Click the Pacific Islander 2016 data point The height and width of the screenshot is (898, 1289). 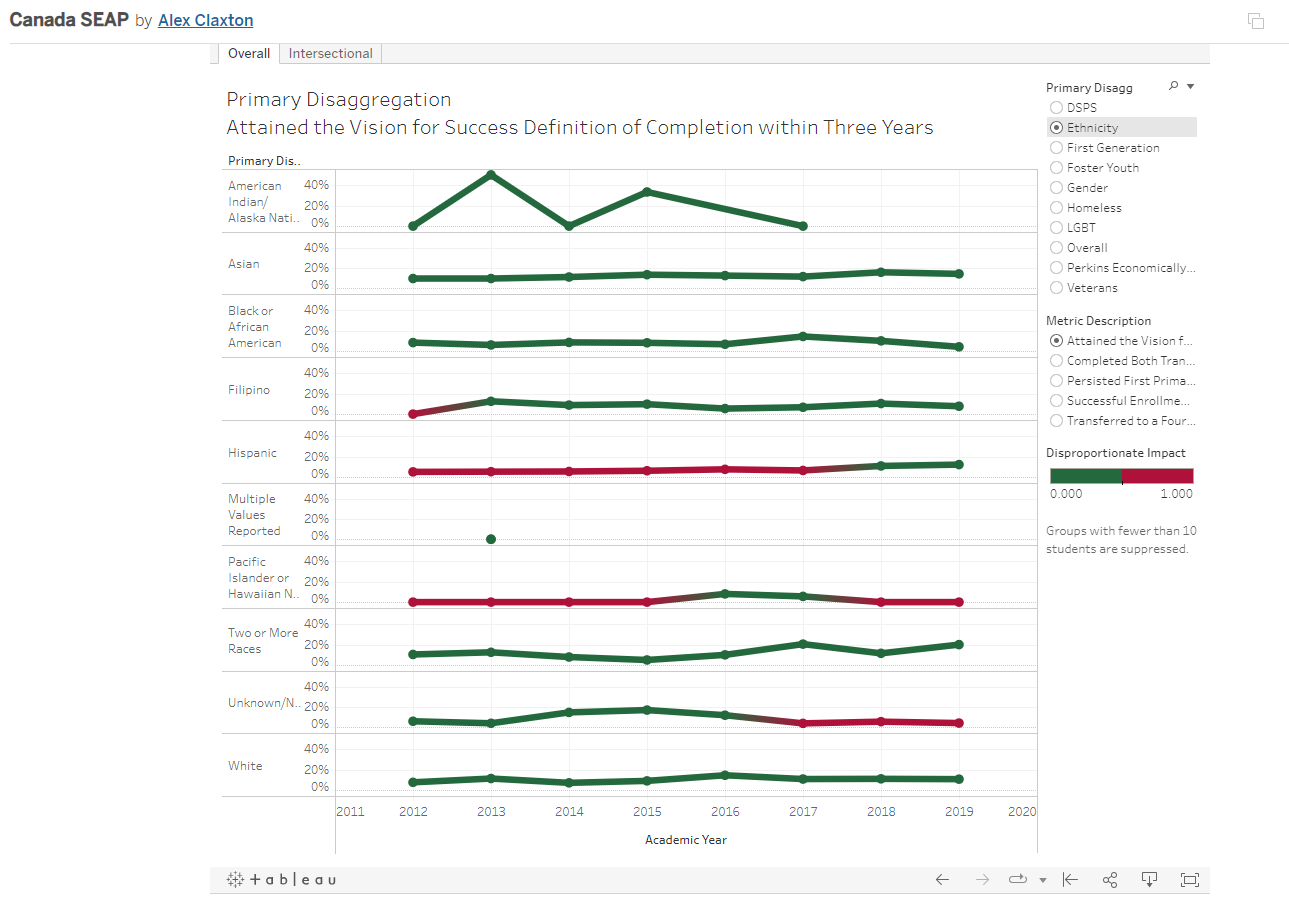tap(725, 593)
